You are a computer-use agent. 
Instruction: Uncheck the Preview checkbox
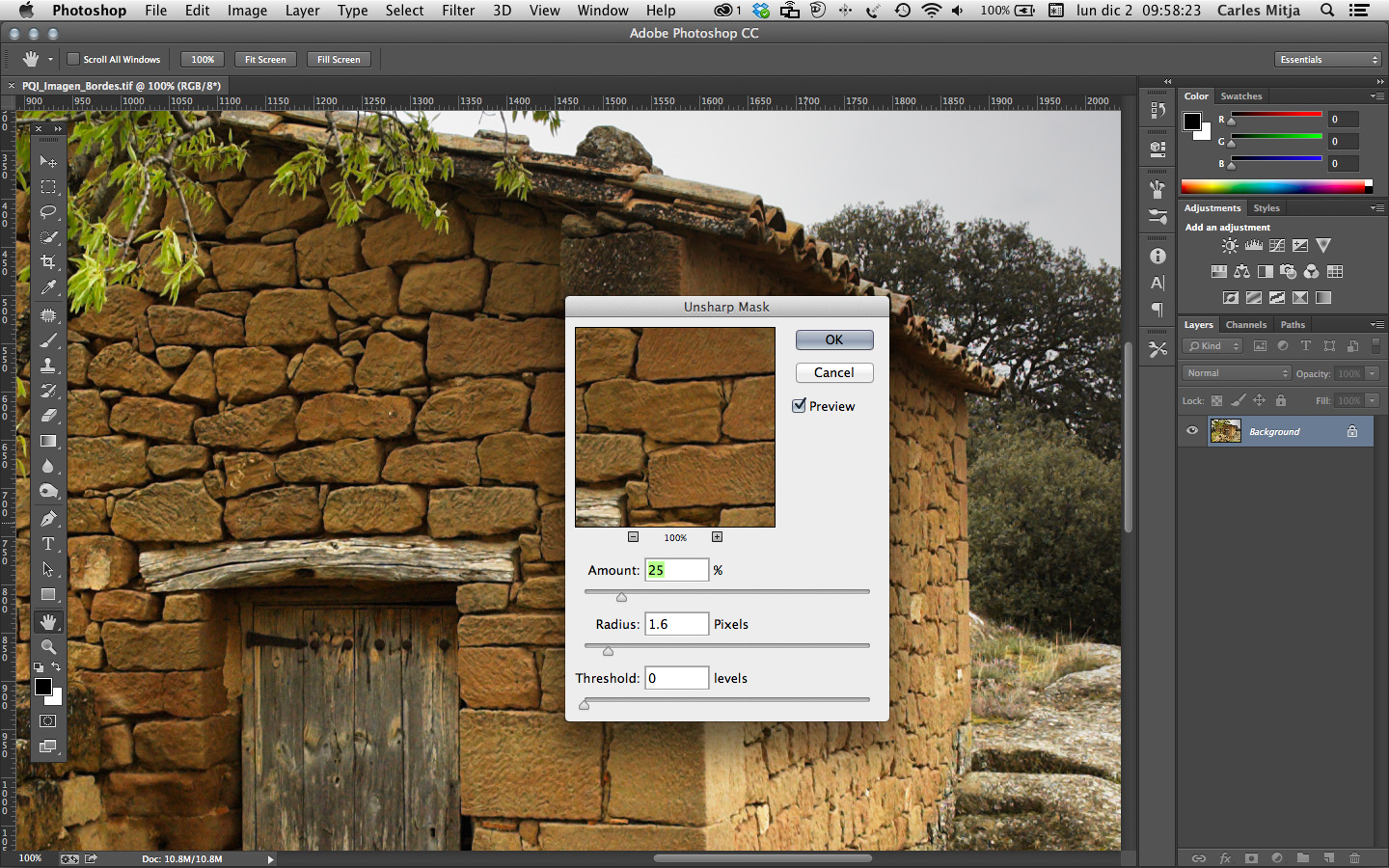[799, 406]
